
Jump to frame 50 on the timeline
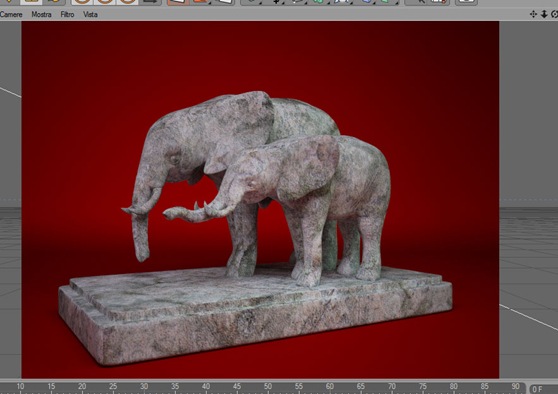268,387
